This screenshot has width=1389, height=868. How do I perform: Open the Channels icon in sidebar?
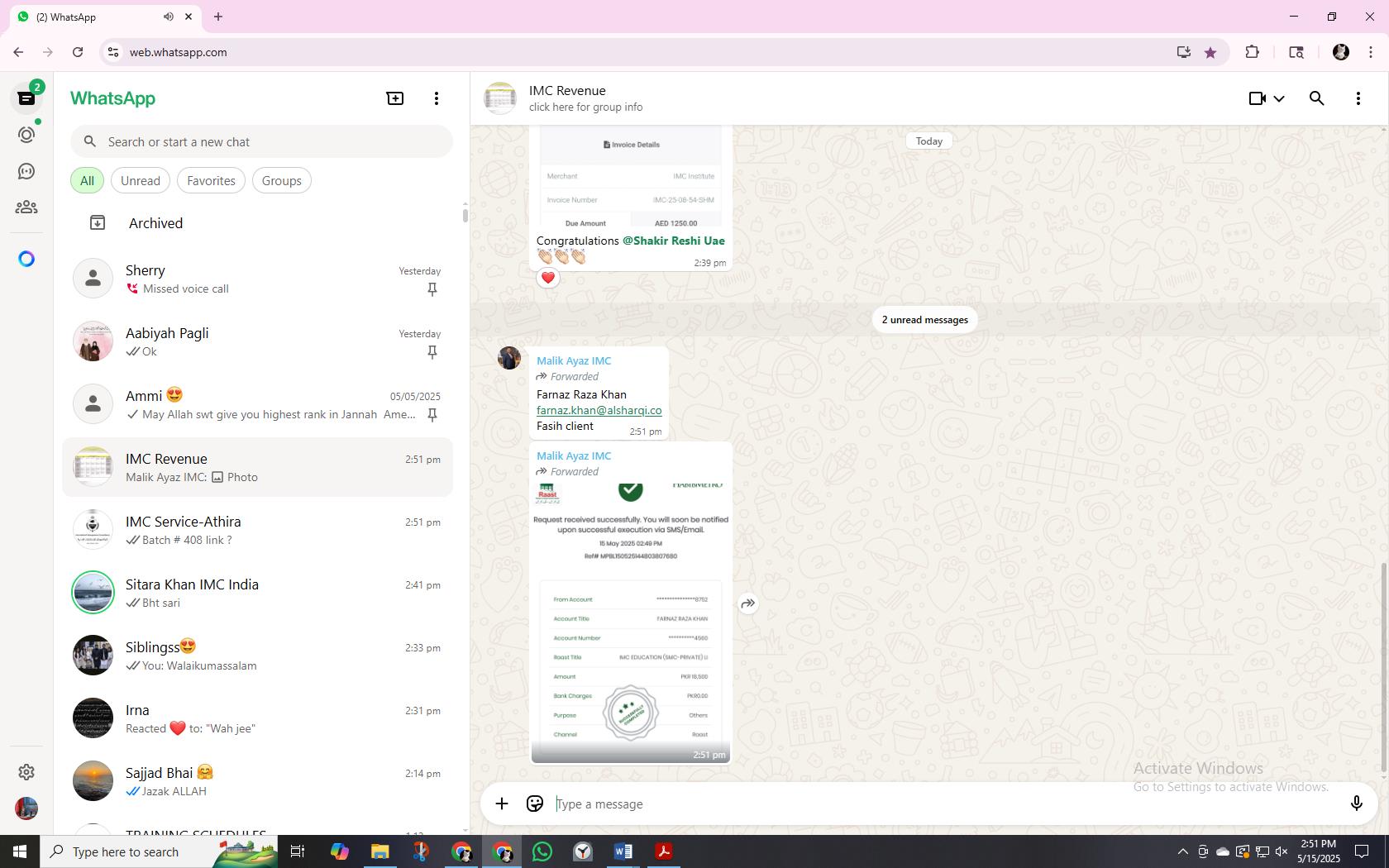tap(26, 171)
